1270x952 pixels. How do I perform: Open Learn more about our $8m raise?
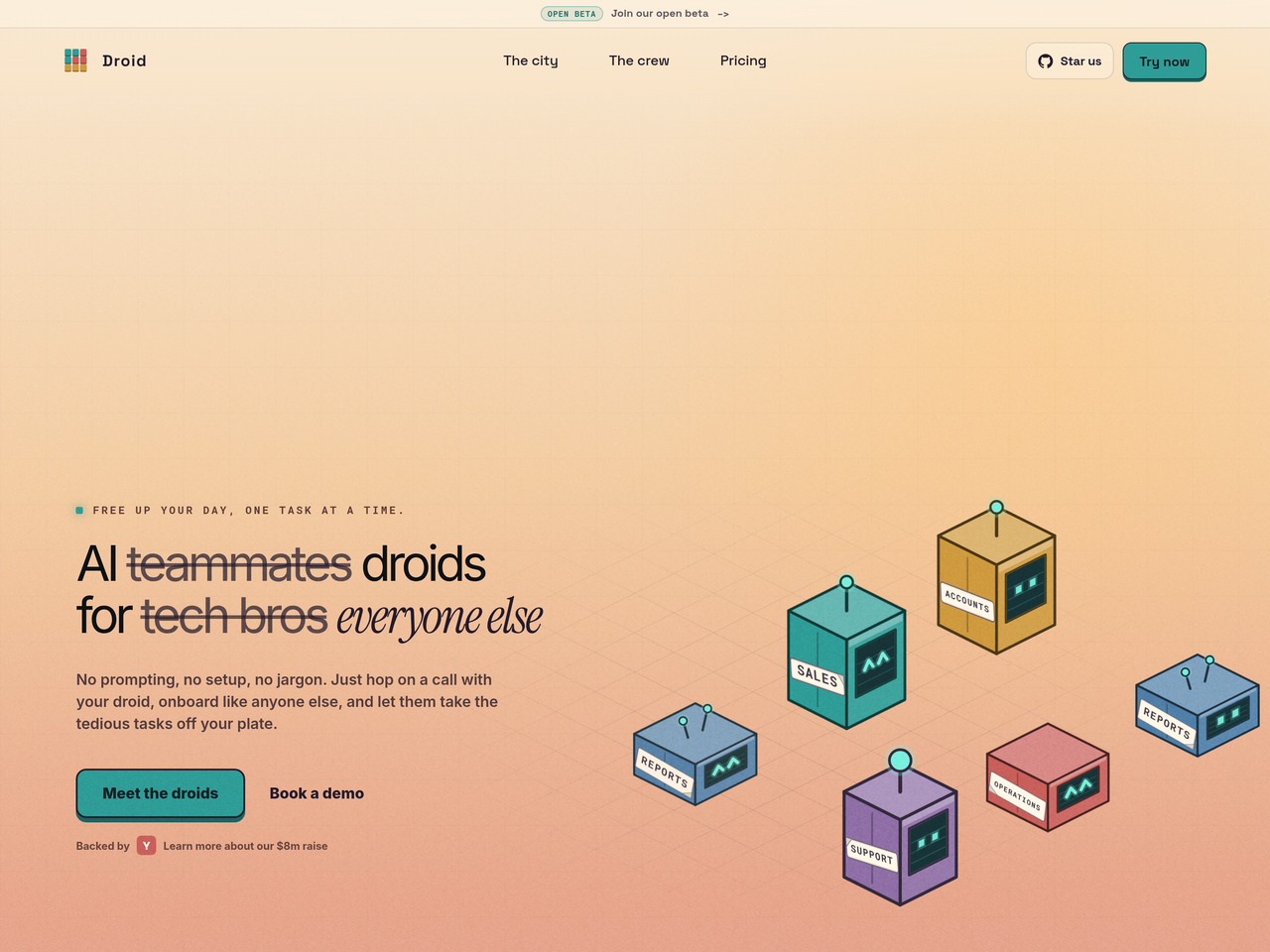tap(245, 846)
